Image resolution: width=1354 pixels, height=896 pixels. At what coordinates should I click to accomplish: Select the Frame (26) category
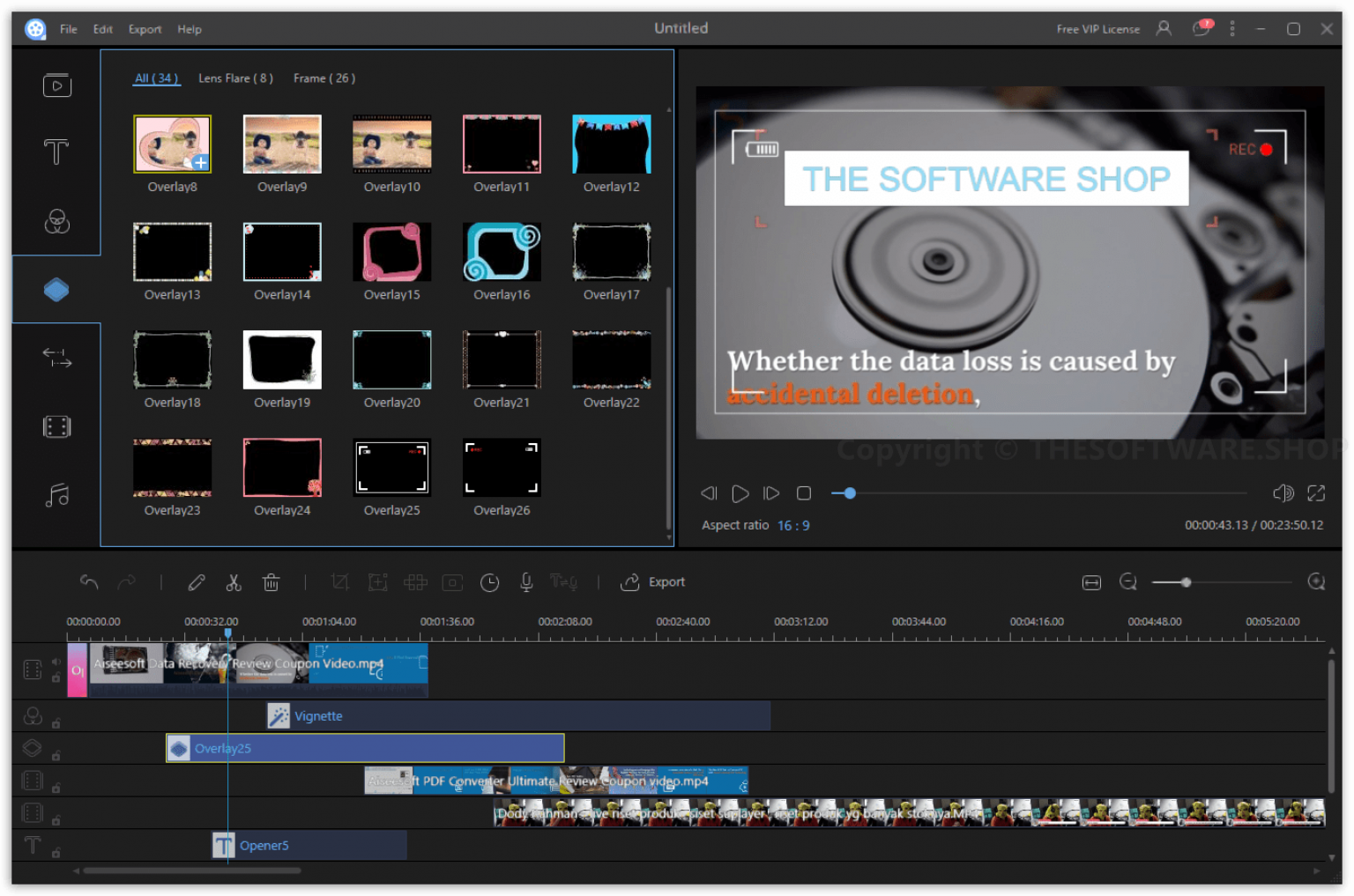324,78
